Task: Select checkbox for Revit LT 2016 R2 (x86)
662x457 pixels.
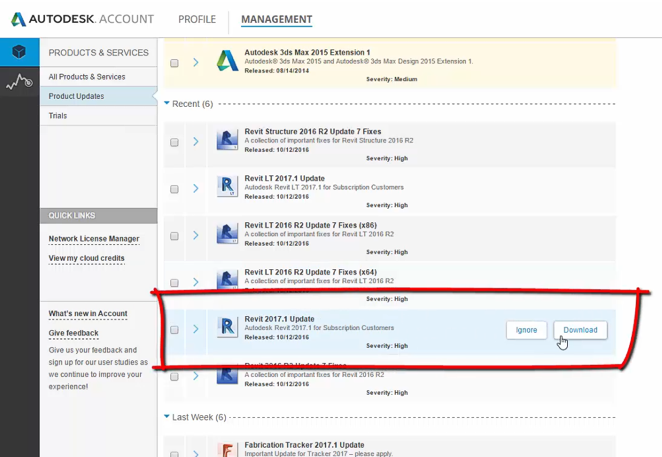Action: (x=174, y=236)
